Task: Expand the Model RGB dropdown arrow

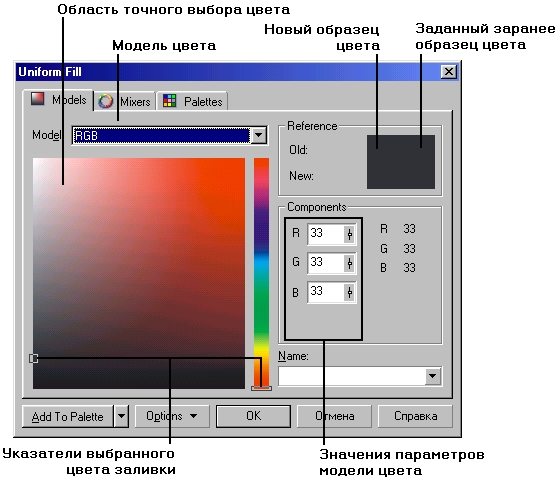Action: point(259,135)
